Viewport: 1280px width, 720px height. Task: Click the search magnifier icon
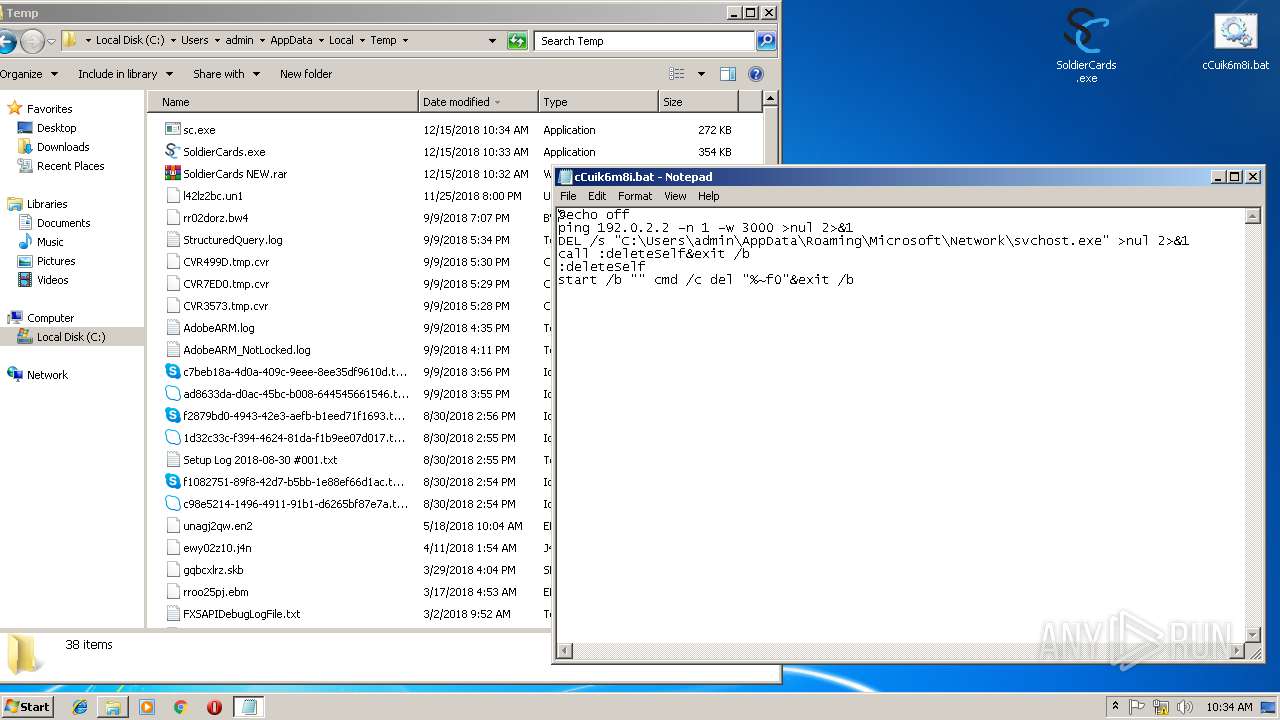pyautogui.click(x=766, y=41)
